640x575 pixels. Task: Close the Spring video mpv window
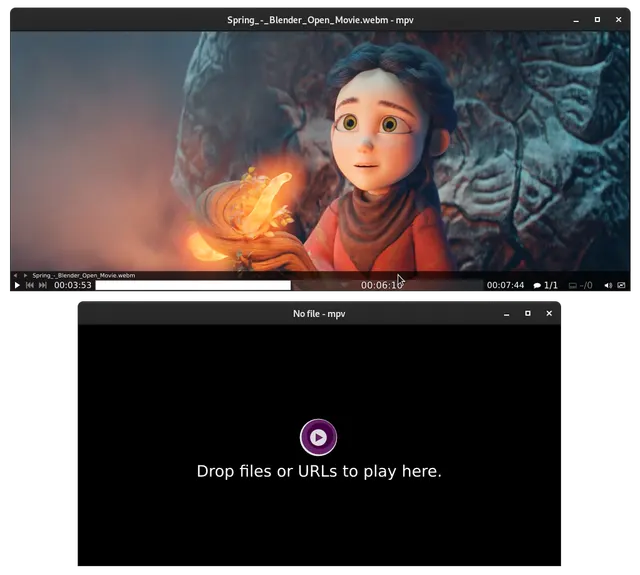tap(618, 20)
